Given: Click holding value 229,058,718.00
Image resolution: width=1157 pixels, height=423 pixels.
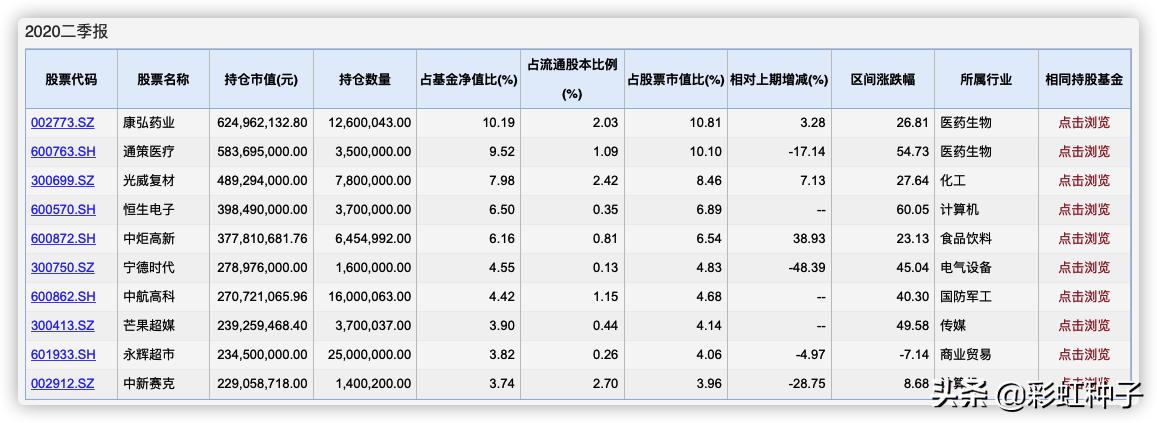Looking at the screenshot, I should 263,384.
